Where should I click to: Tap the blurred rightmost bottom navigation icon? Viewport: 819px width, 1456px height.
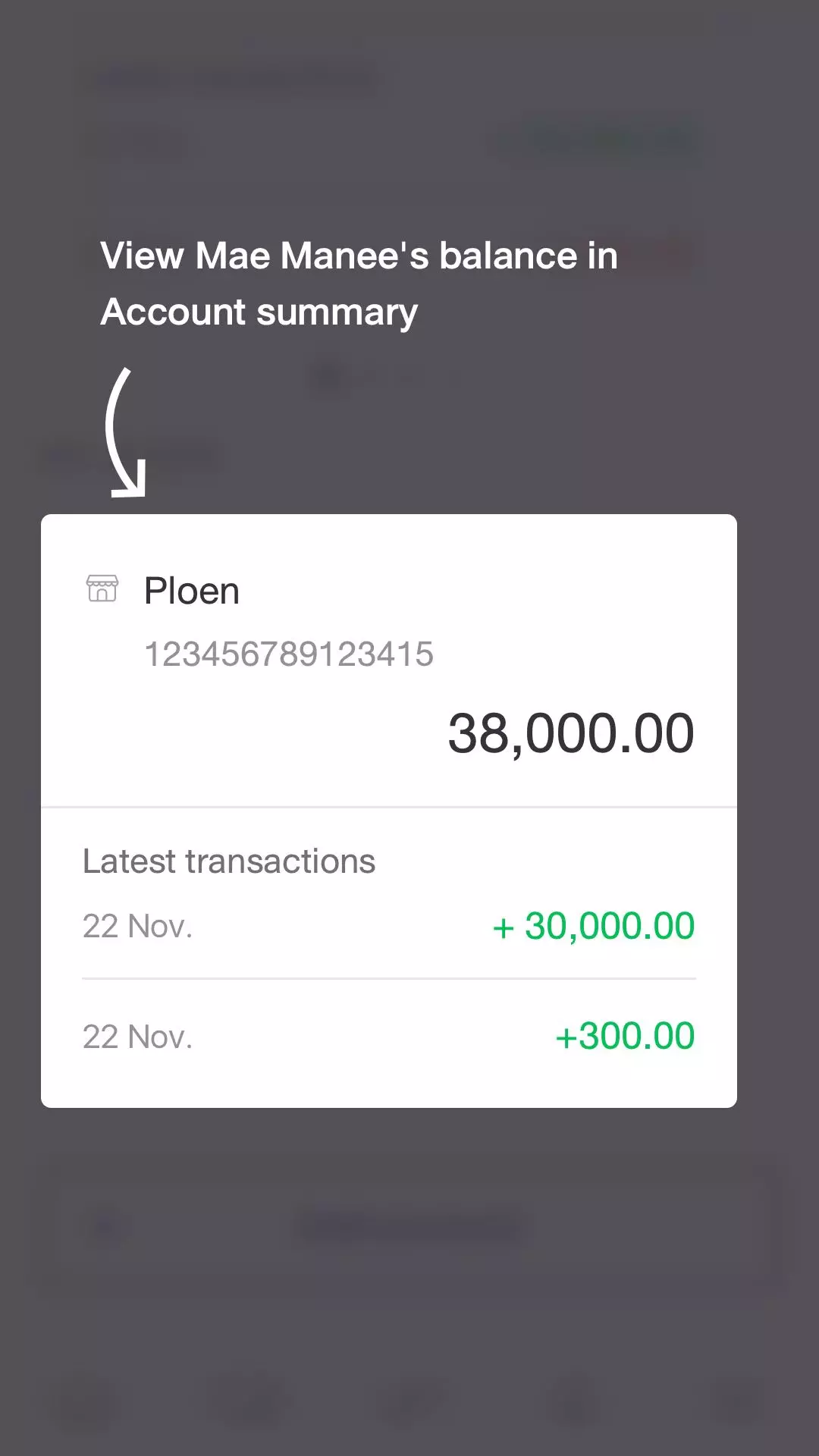point(734,1399)
